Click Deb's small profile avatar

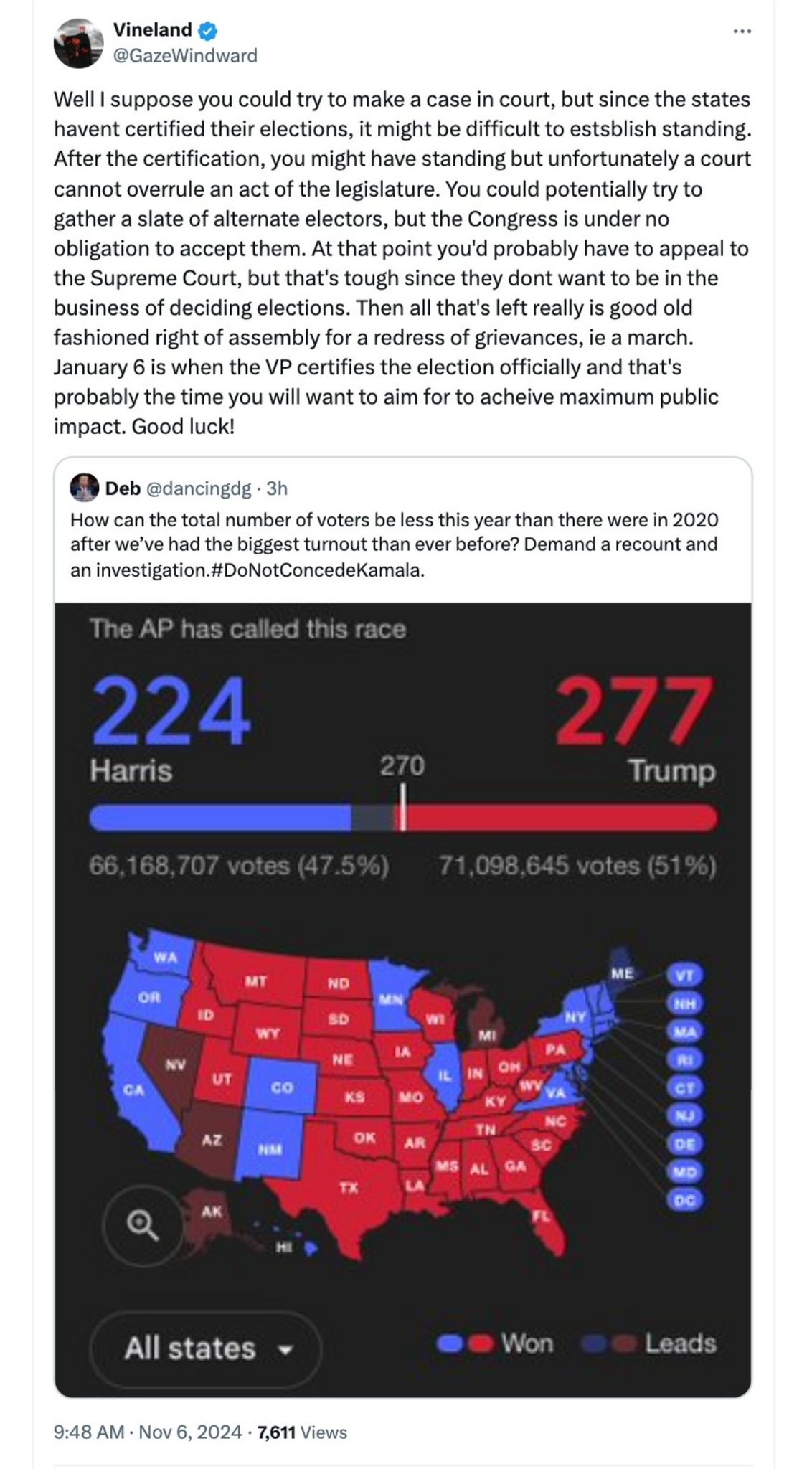(x=84, y=488)
